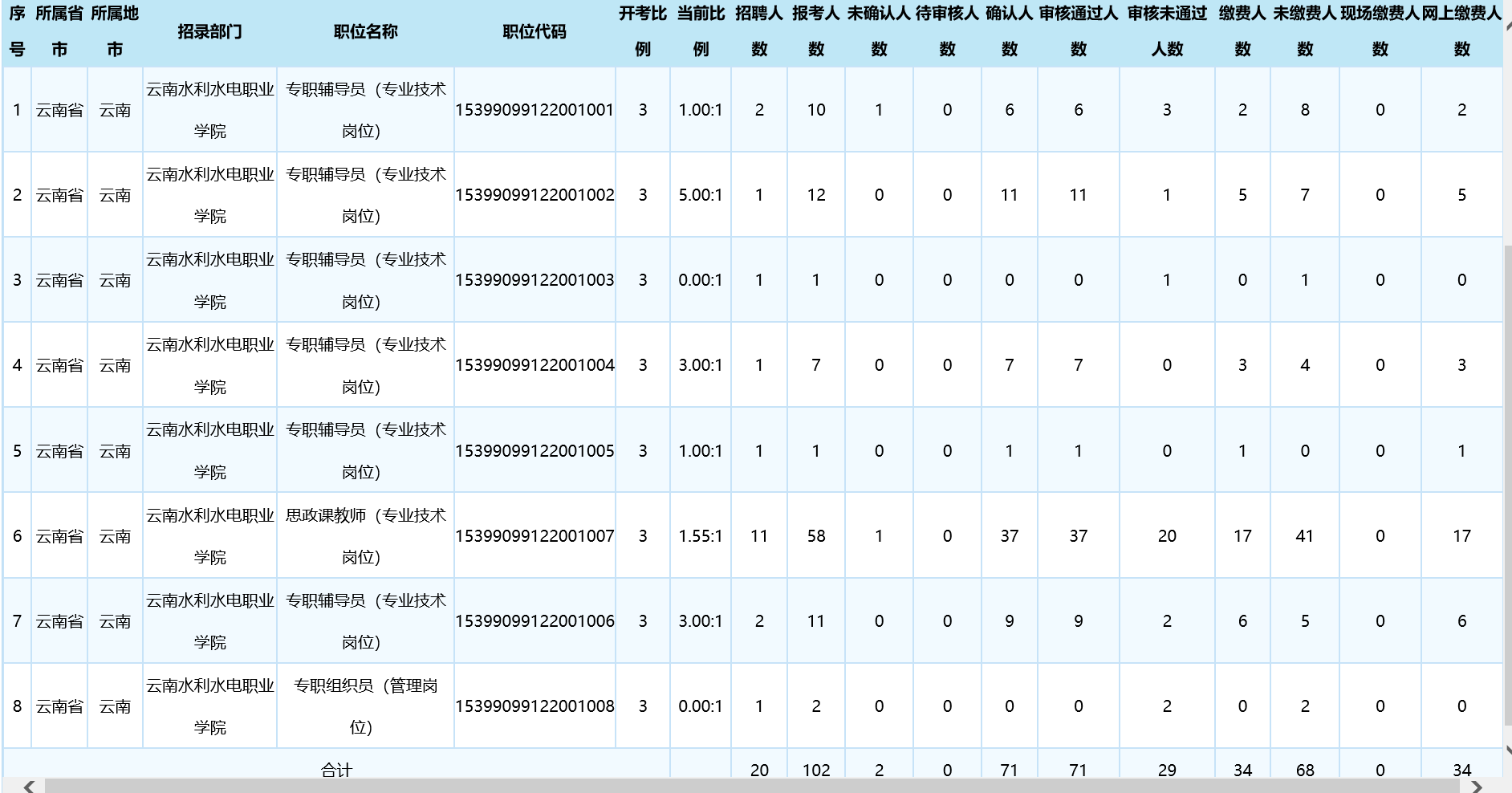Click the 现场缴费人数 column header

click(x=1380, y=32)
